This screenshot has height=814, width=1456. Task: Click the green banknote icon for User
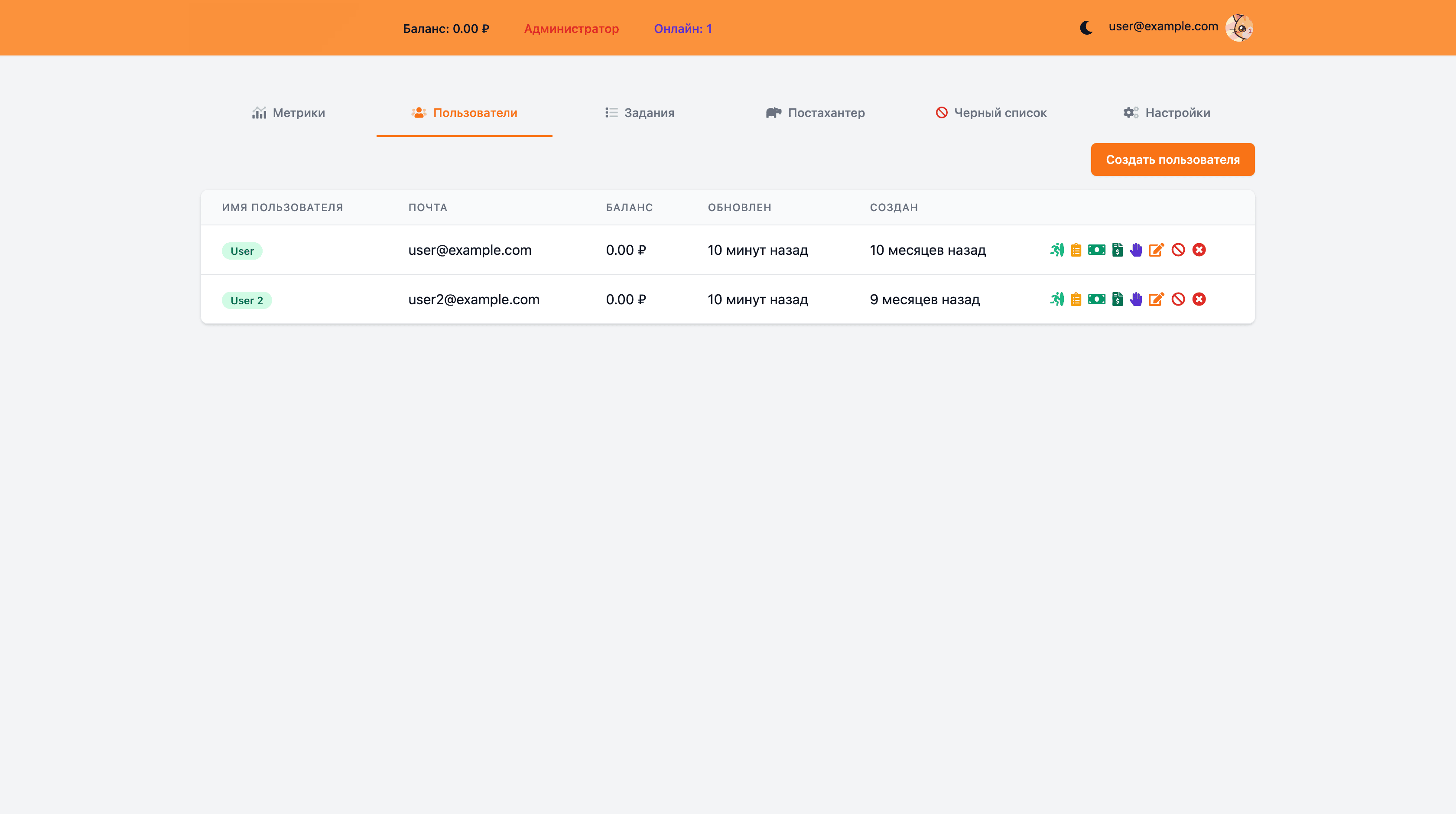point(1096,250)
